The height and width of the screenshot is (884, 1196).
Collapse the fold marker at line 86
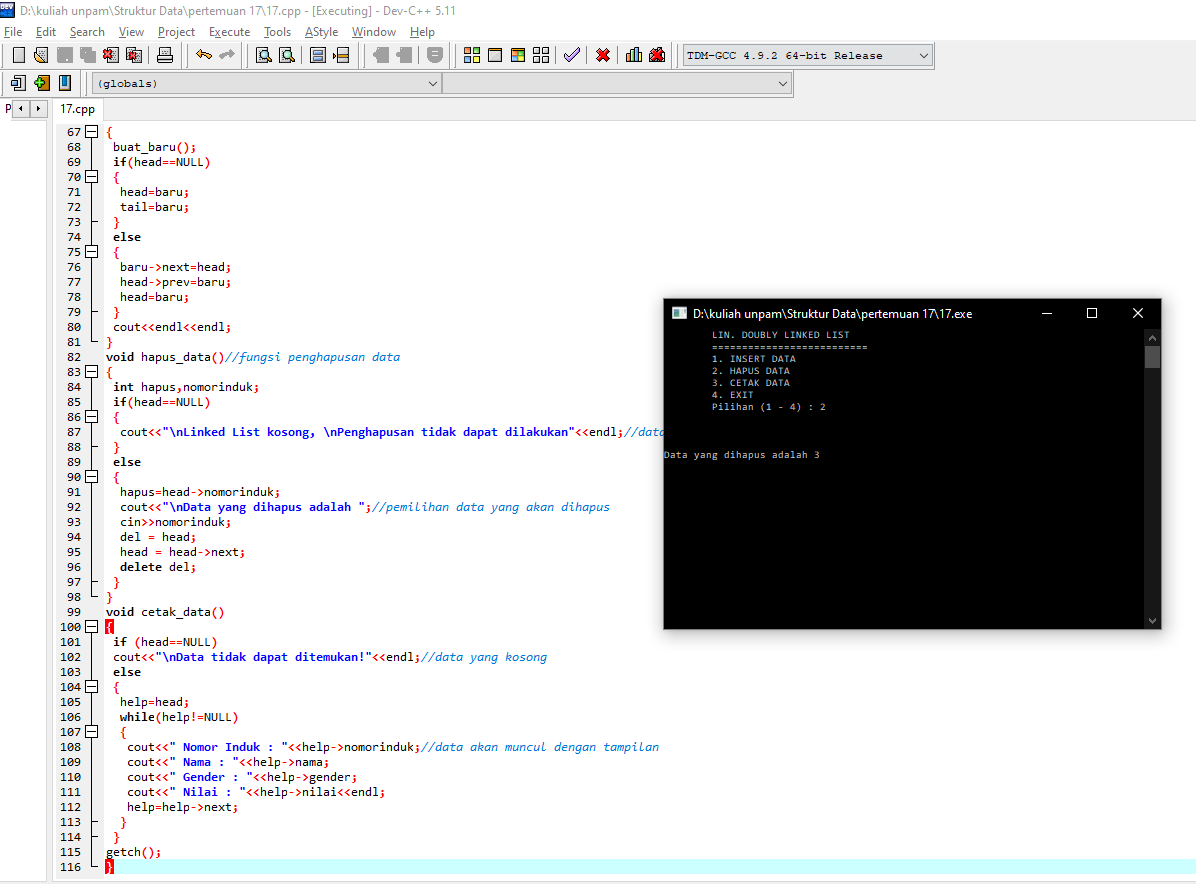click(92, 416)
